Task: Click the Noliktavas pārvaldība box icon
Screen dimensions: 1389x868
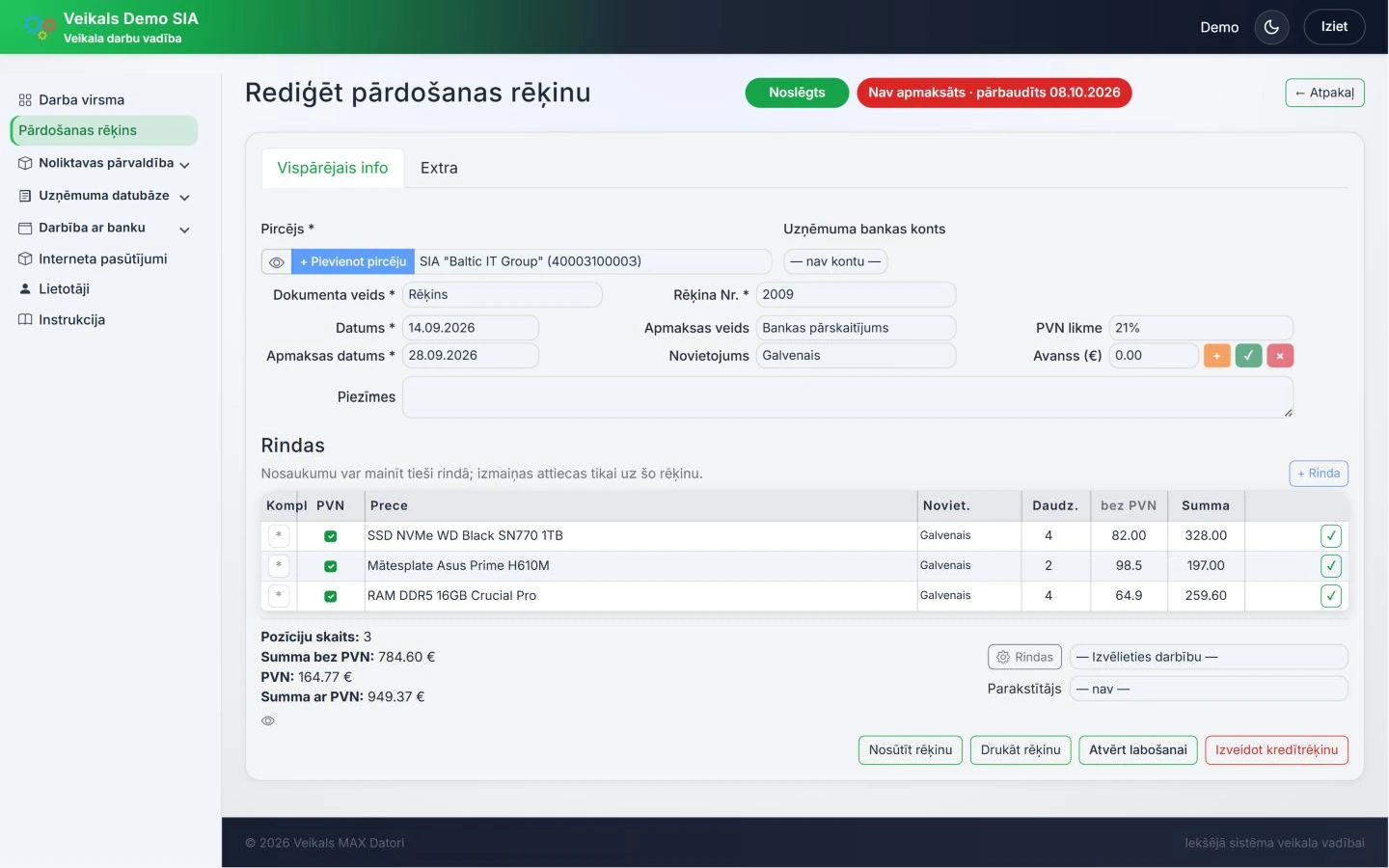Action: click(25, 163)
